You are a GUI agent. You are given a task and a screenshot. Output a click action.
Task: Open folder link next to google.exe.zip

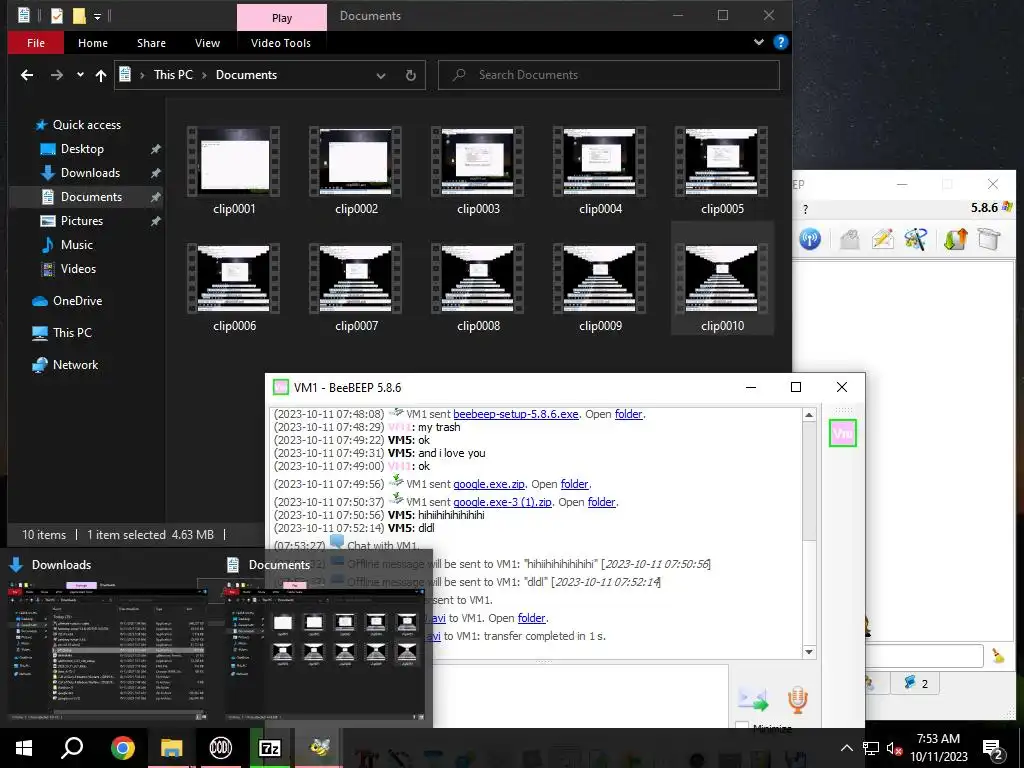pyautogui.click(x=575, y=484)
